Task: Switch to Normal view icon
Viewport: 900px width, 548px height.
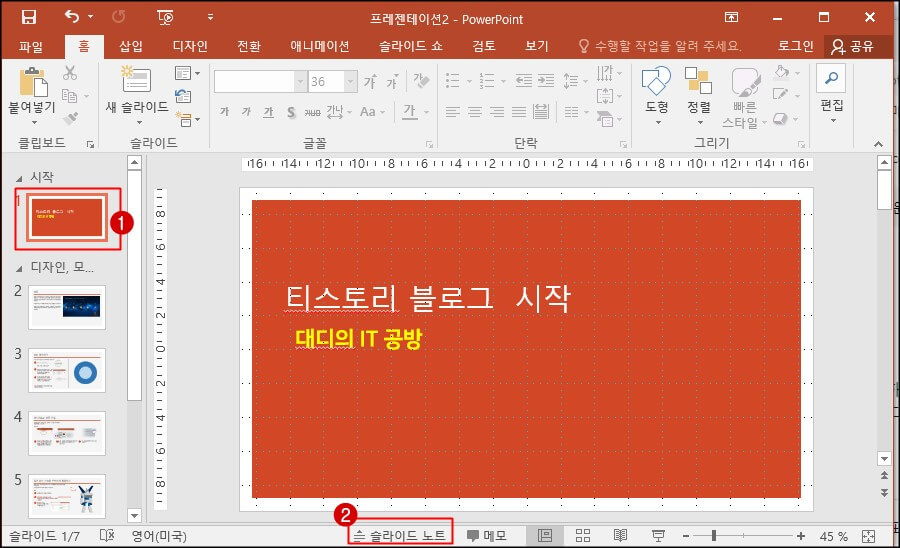Action: [x=545, y=535]
